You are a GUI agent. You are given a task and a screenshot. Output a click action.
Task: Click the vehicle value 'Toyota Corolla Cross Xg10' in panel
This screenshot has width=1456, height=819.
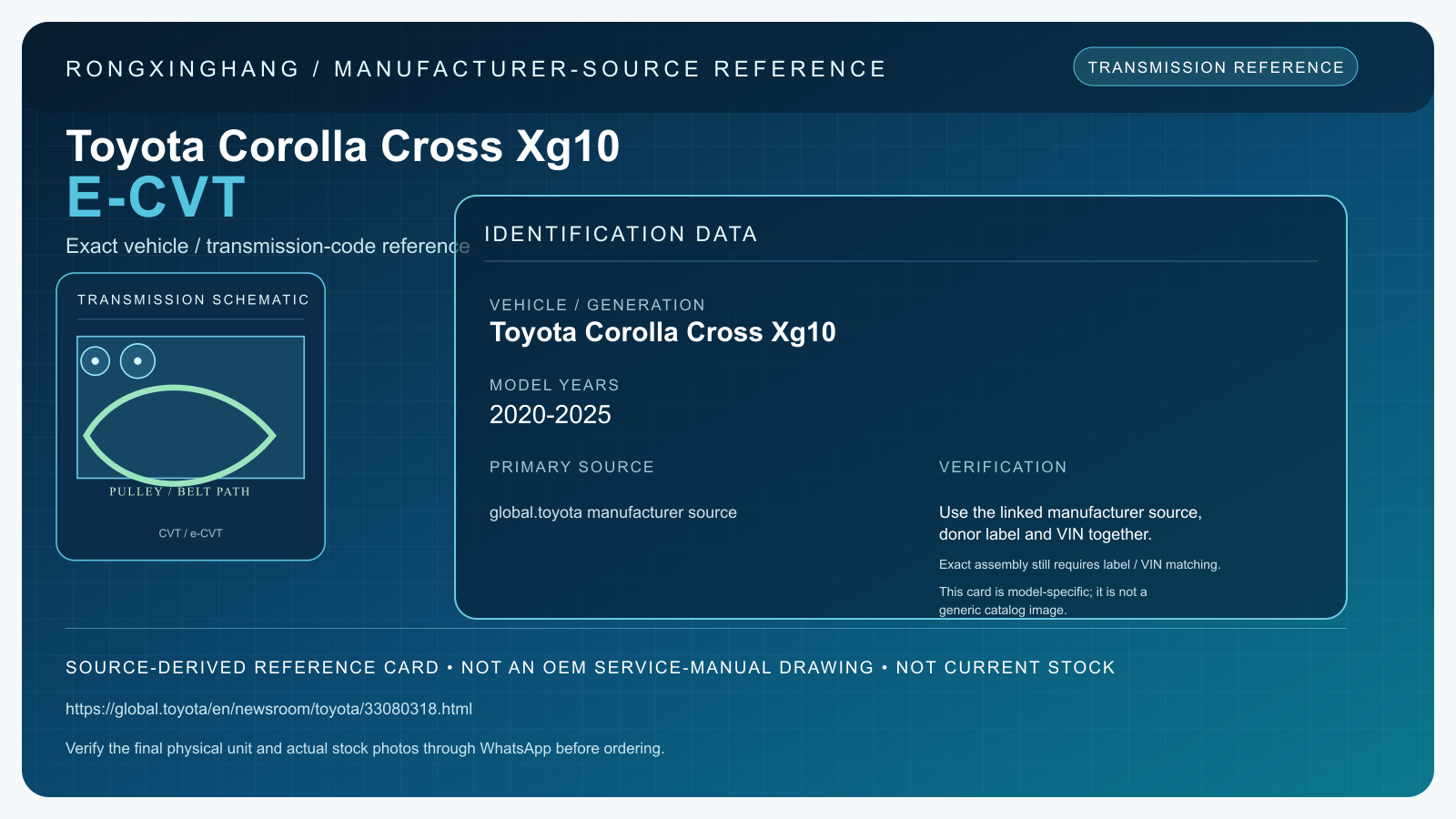[x=662, y=332]
